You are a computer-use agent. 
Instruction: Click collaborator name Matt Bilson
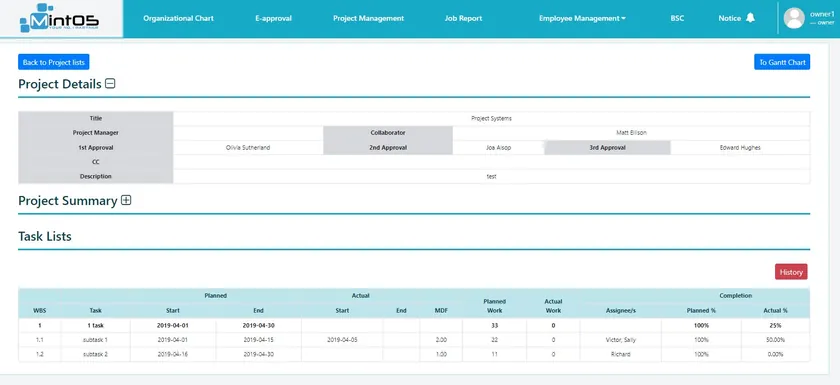click(632, 133)
